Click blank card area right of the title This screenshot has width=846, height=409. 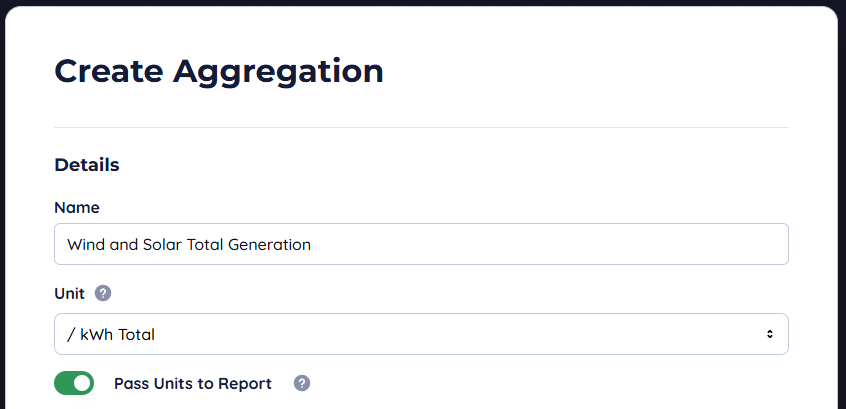[x=600, y=71]
